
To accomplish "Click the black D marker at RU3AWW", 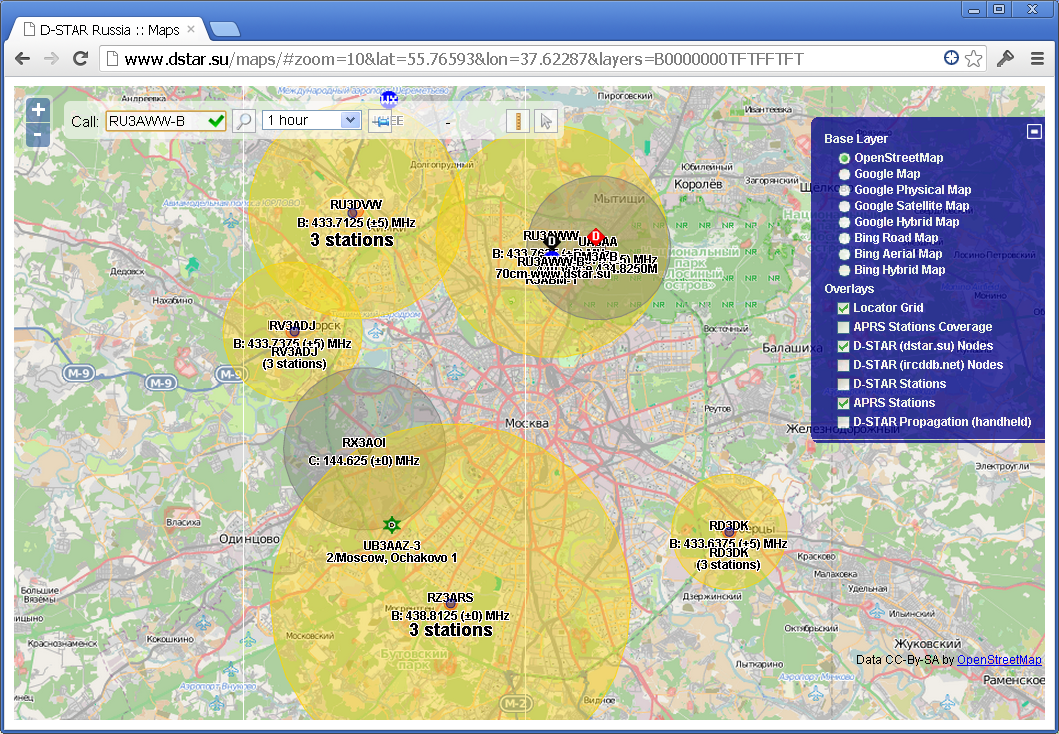I will [552, 241].
